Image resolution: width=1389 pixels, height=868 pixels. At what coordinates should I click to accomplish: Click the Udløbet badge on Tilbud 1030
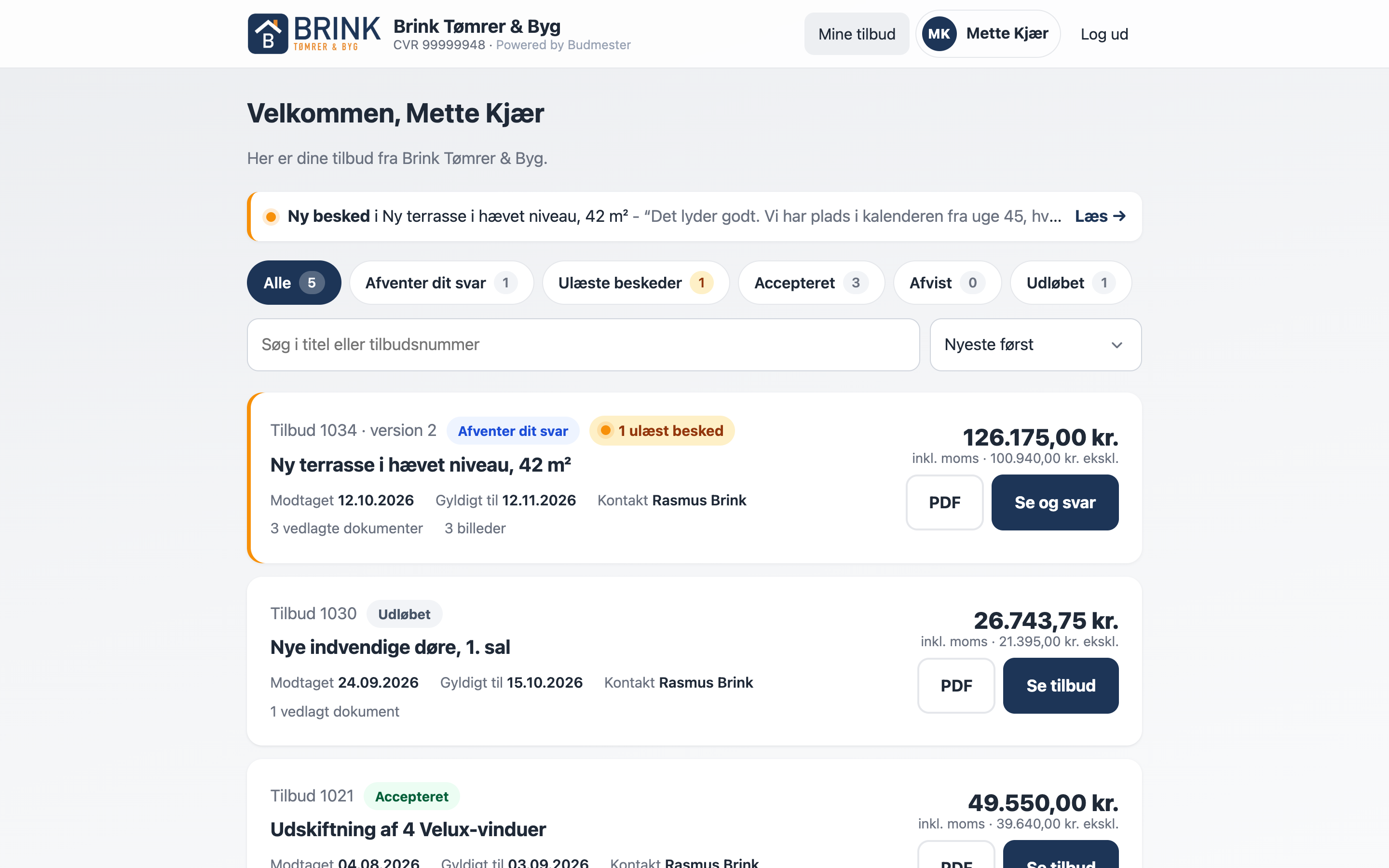click(404, 614)
